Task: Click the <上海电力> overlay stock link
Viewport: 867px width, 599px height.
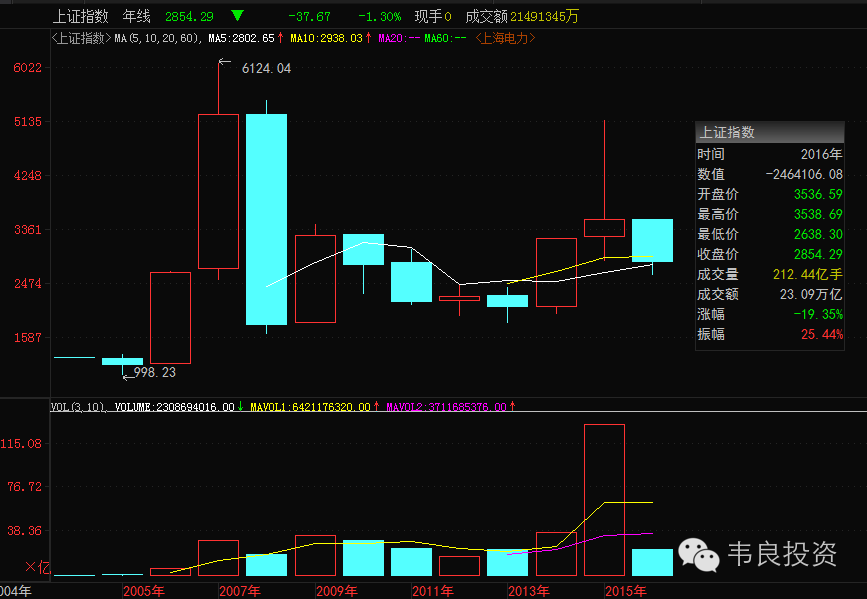Action: coord(505,38)
